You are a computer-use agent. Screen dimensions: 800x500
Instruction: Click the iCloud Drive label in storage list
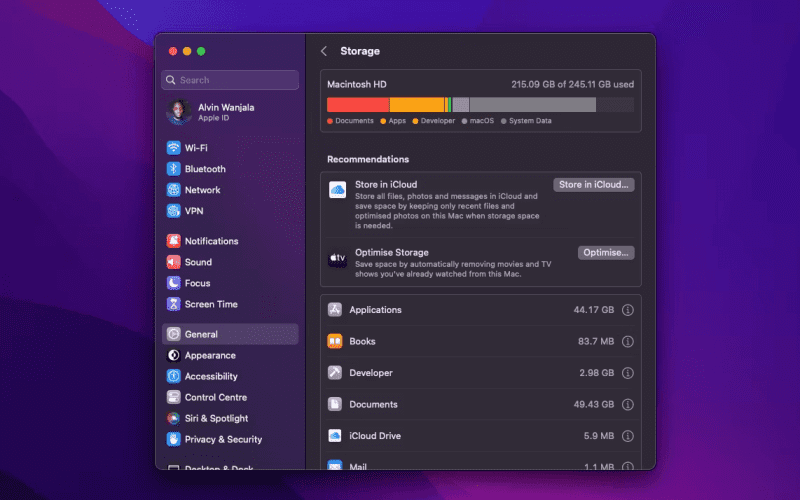[x=375, y=436]
